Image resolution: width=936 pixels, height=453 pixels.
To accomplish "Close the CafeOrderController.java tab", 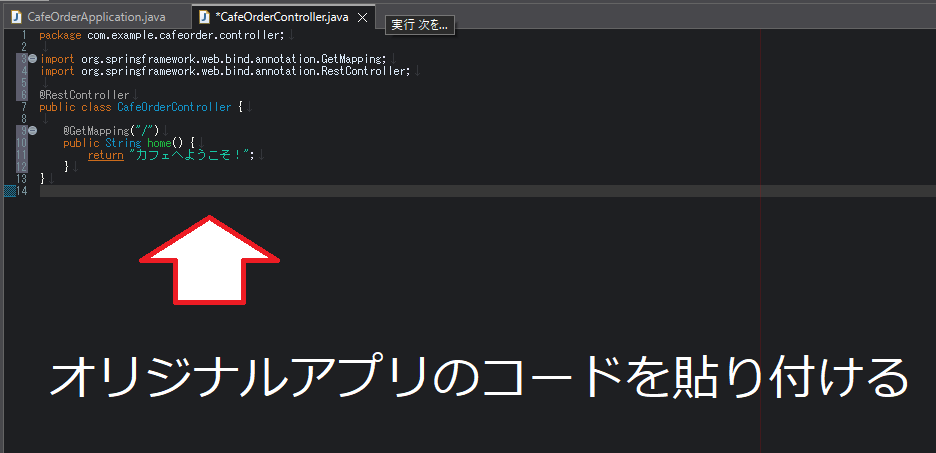I will coord(363,18).
